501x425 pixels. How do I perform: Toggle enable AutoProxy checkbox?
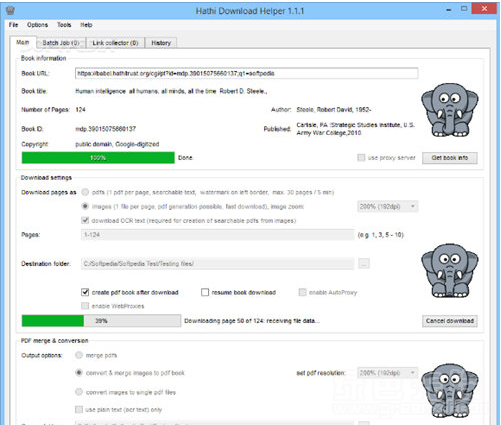302,292
